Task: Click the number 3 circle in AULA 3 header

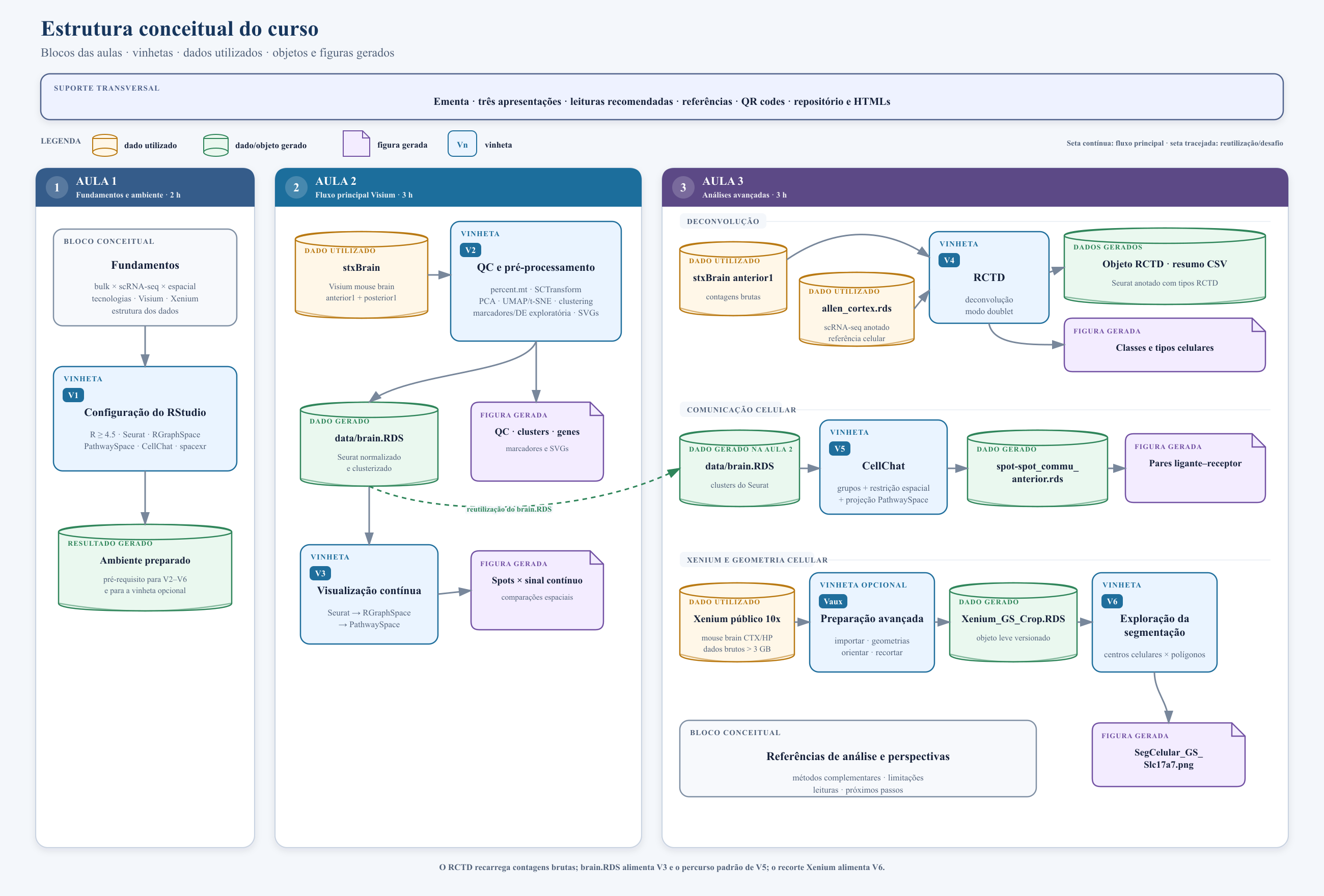Action: click(683, 187)
